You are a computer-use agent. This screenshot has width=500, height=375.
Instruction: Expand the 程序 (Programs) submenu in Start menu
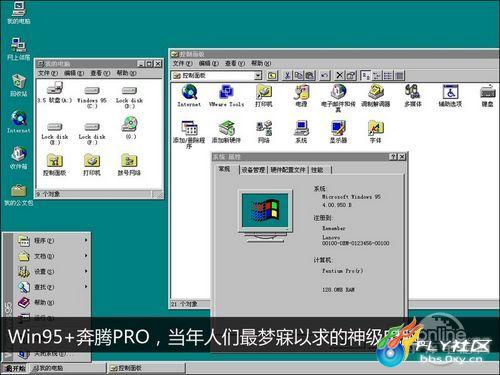click(53, 240)
